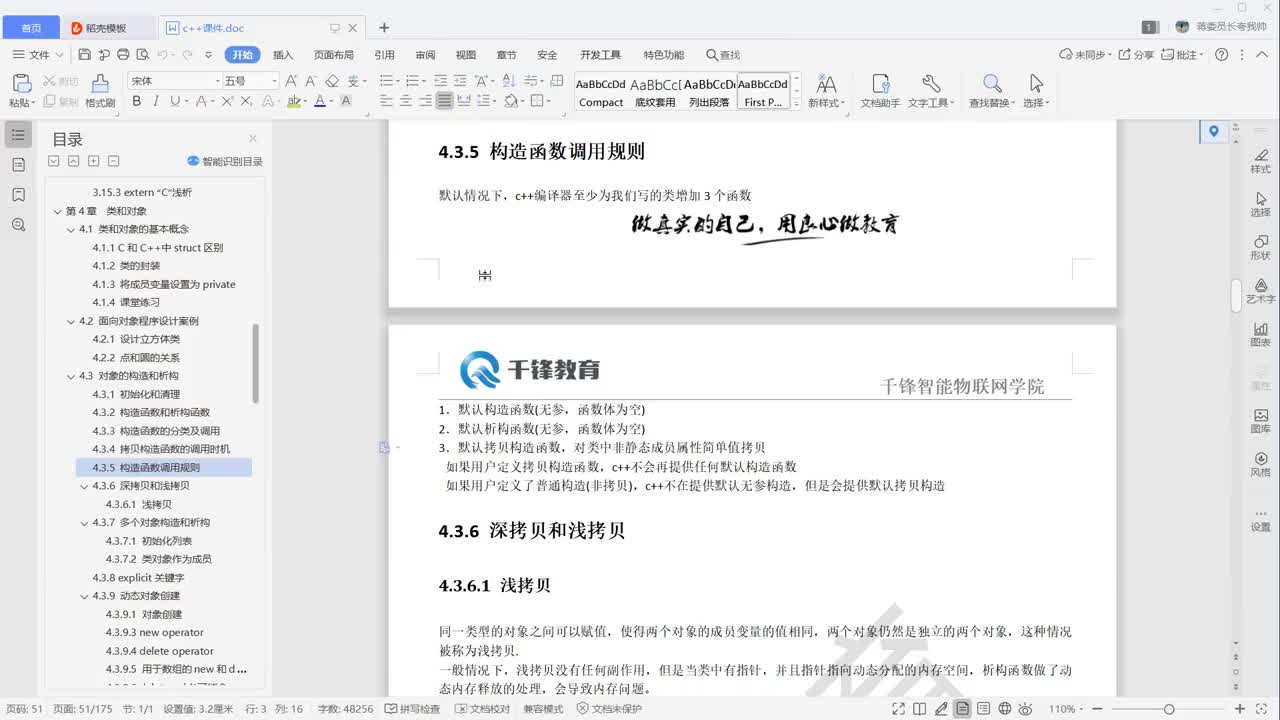
Task: Align text to the center
Action: pyautogui.click(x=406, y=101)
